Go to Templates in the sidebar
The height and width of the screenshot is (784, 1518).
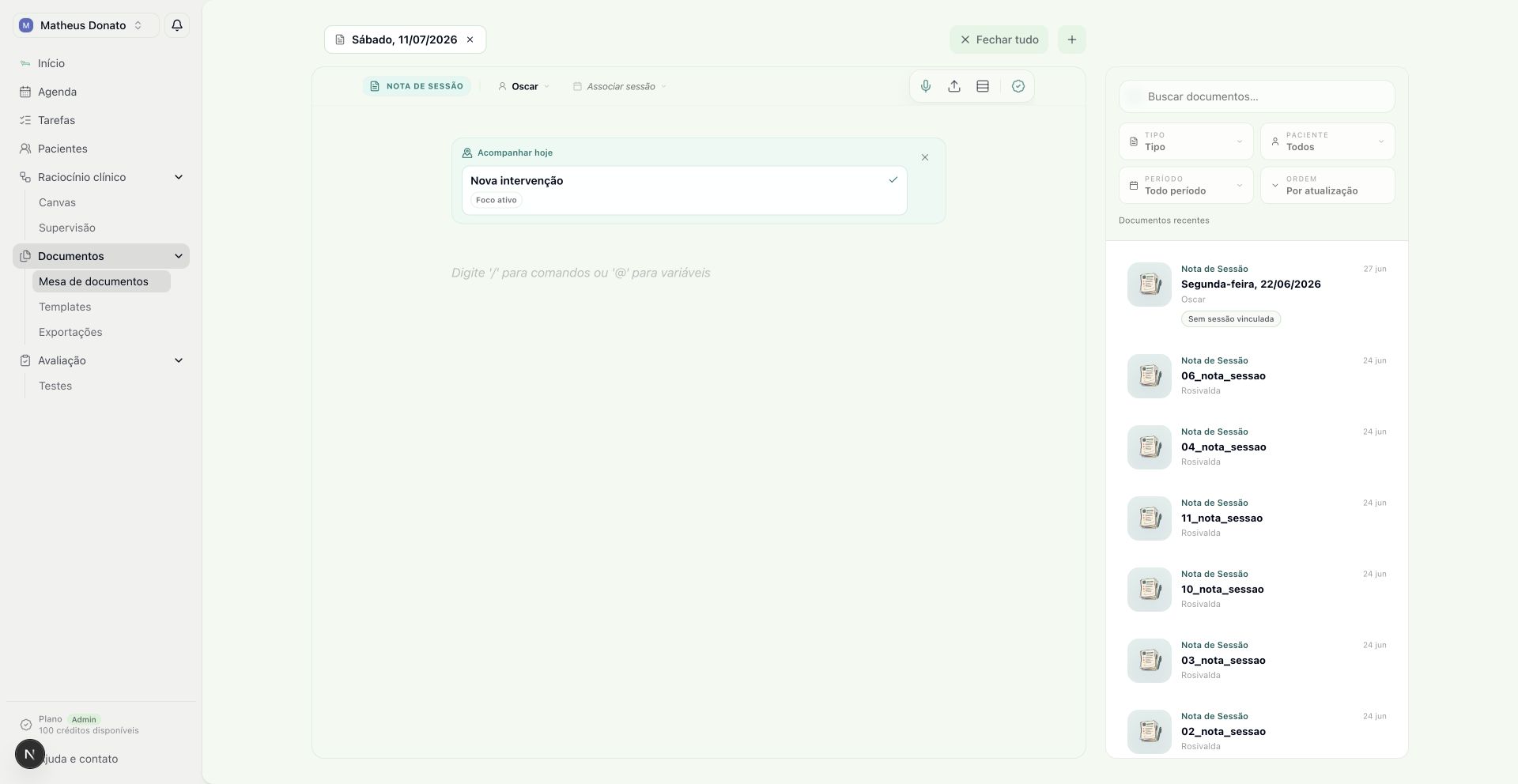pyautogui.click(x=65, y=307)
